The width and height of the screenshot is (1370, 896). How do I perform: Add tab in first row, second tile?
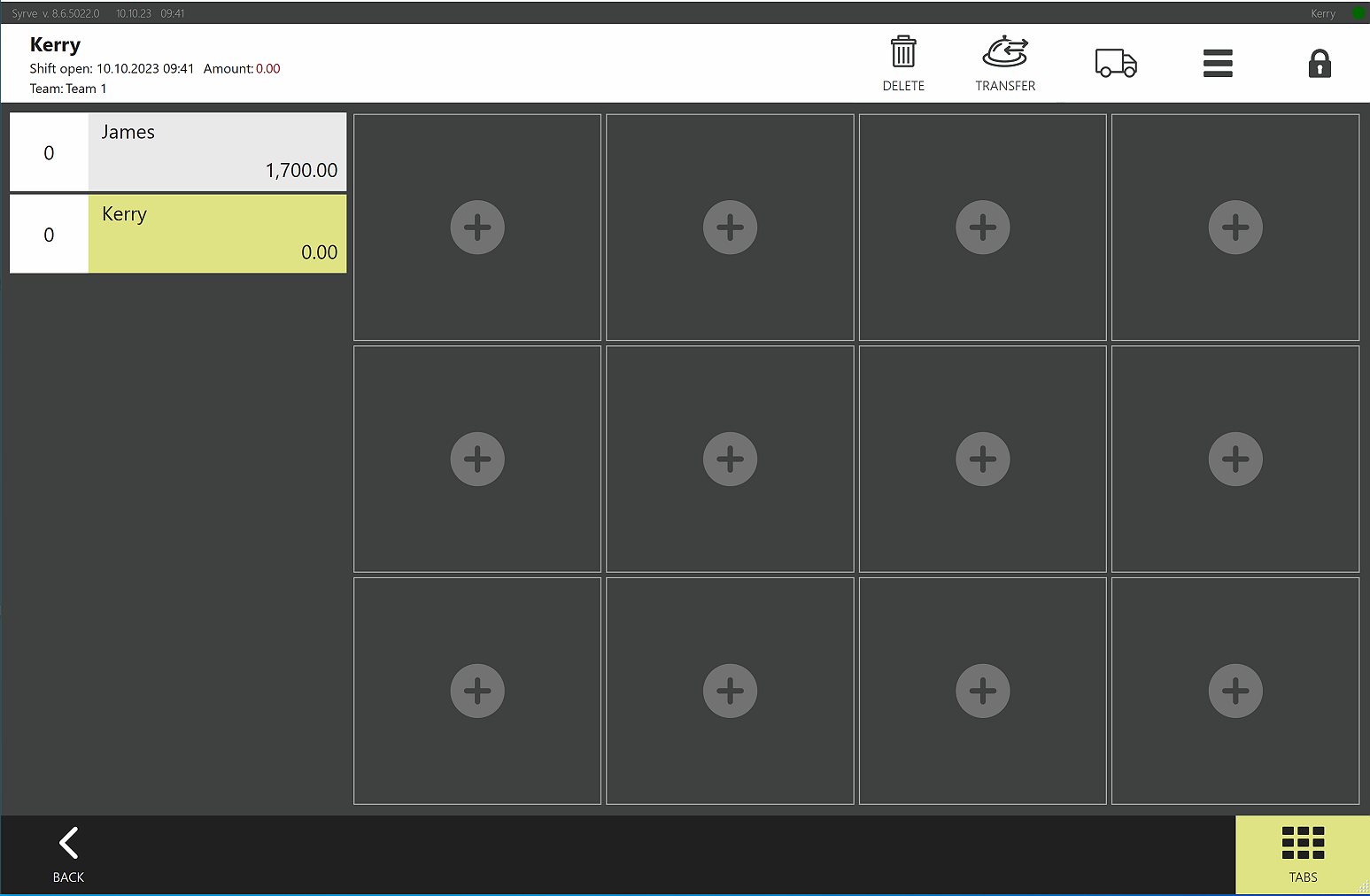click(x=730, y=228)
